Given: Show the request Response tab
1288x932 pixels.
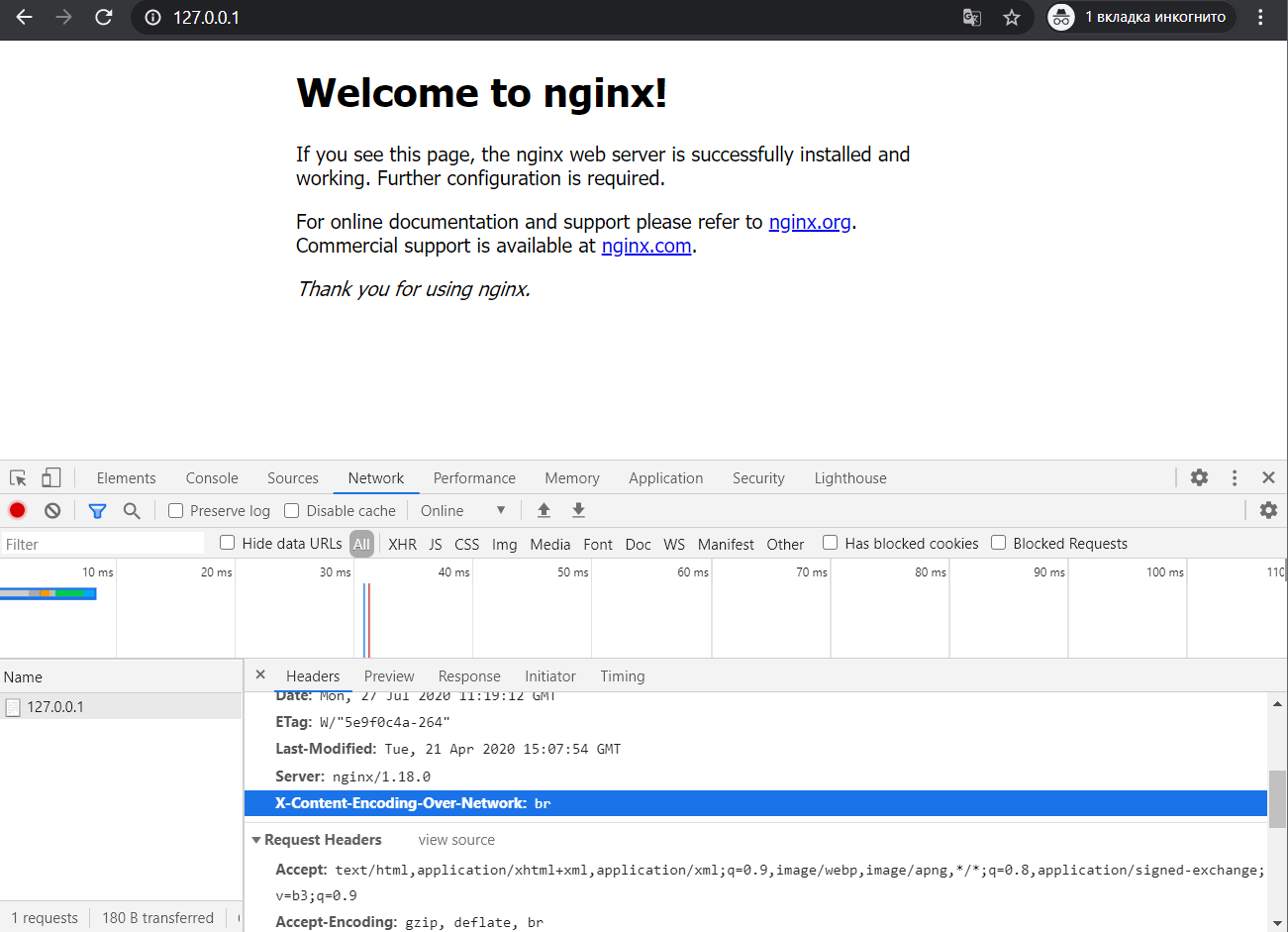Looking at the screenshot, I should pyautogui.click(x=469, y=675).
